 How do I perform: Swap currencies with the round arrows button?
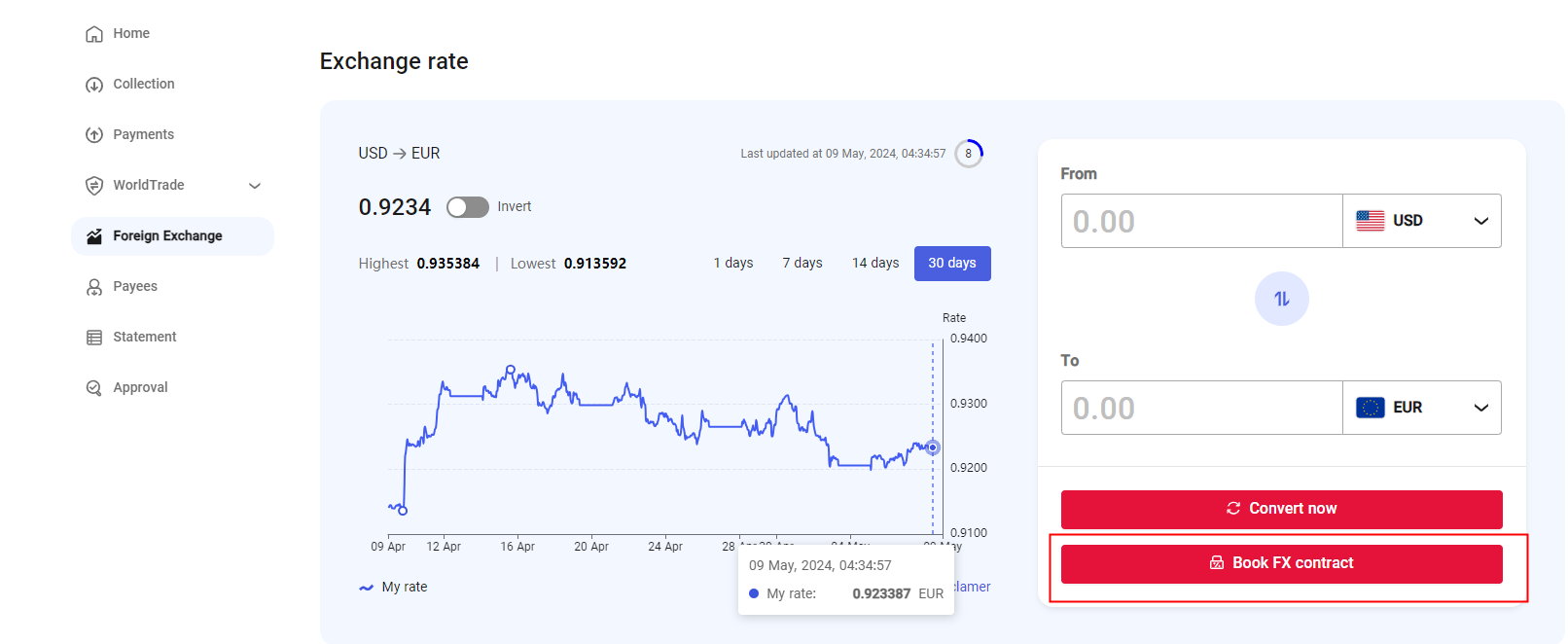[x=1281, y=299]
